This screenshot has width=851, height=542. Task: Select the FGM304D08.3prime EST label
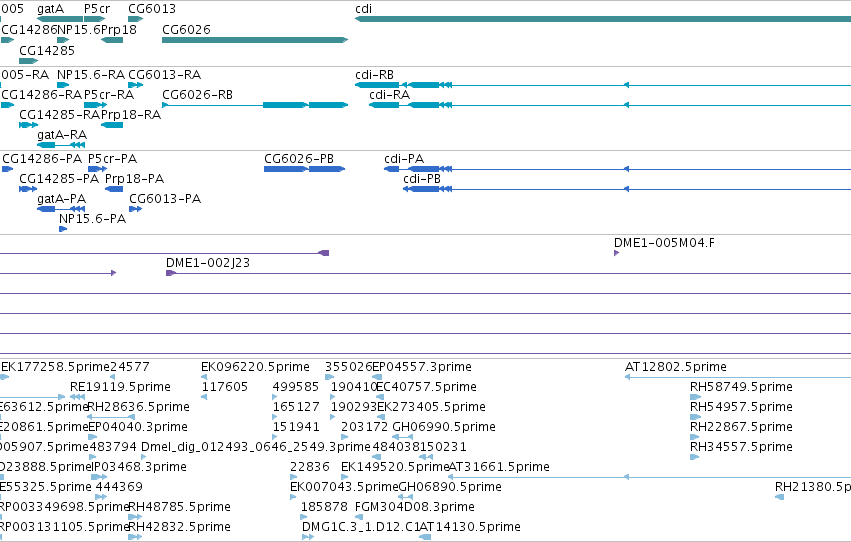[415, 507]
